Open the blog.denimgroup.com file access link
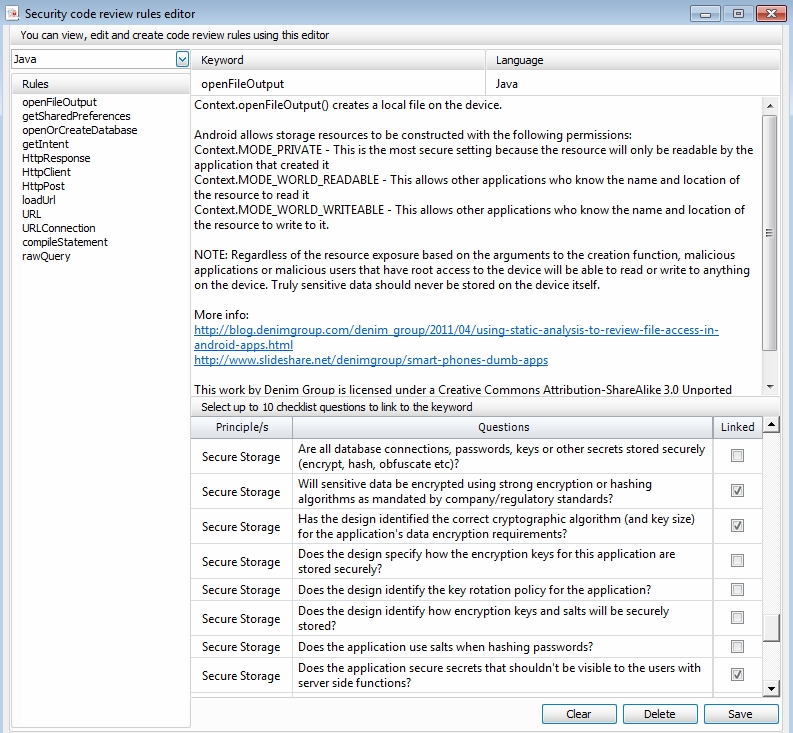 point(456,337)
